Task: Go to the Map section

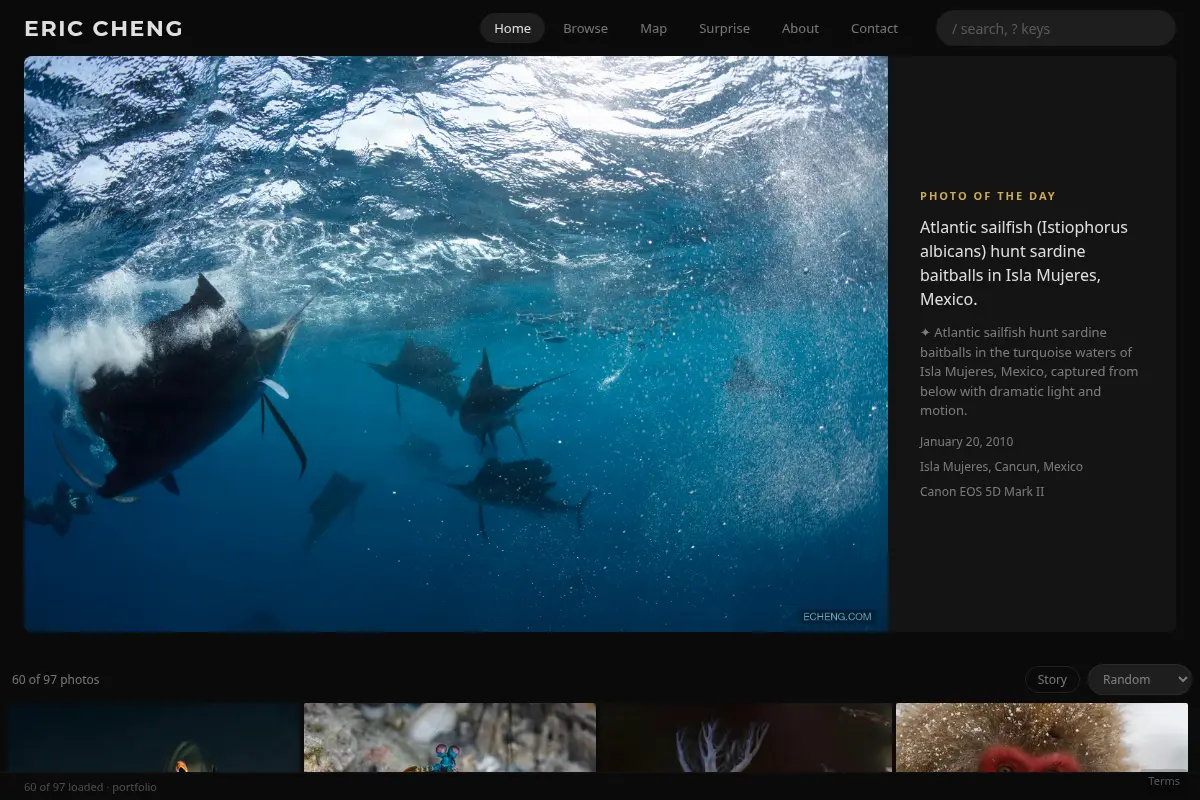Action: tap(653, 28)
